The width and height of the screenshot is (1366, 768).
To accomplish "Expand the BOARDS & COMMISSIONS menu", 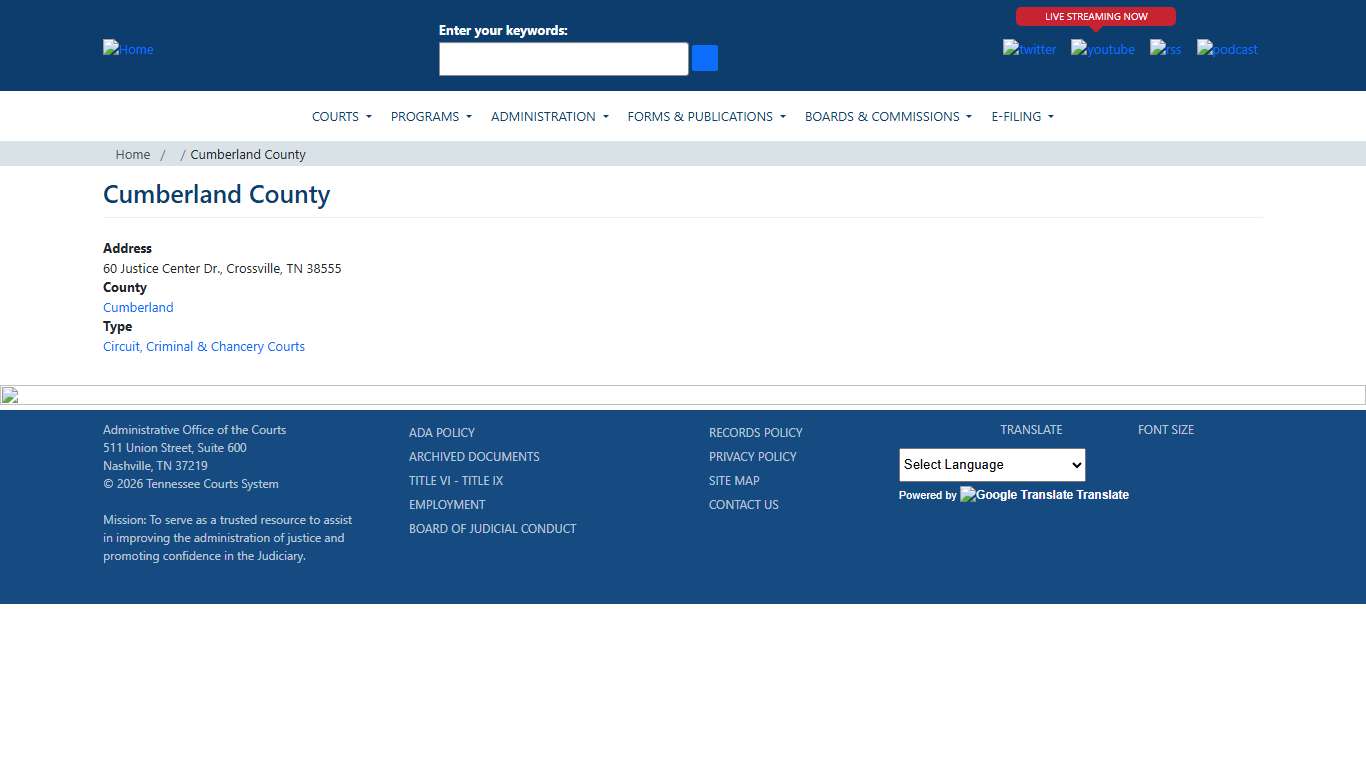I will (887, 116).
